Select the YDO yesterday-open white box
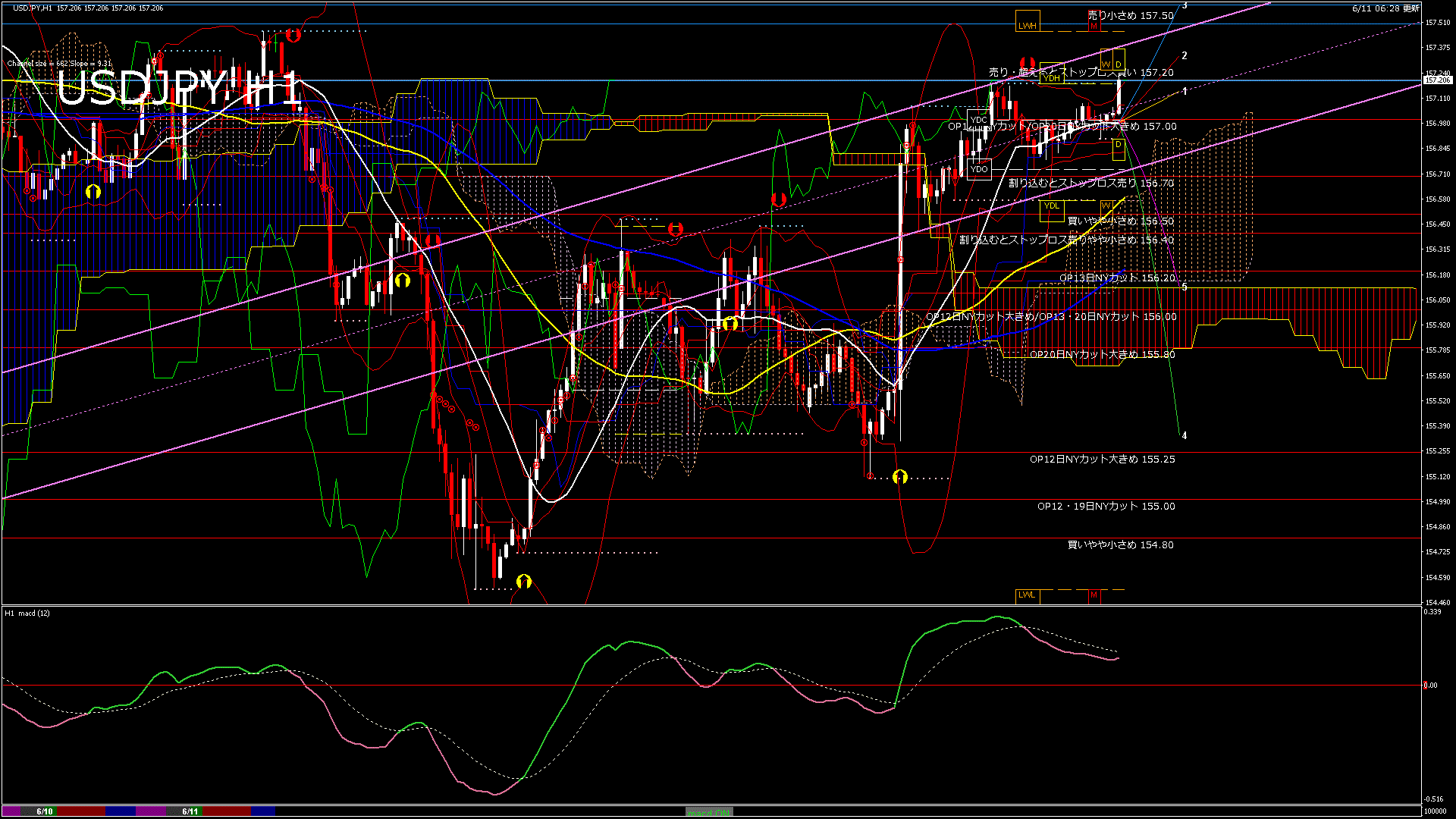 click(x=979, y=169)
